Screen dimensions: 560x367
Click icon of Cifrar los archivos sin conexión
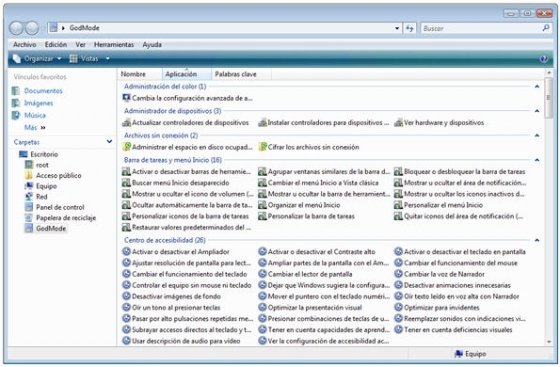[x=262, y=147]
